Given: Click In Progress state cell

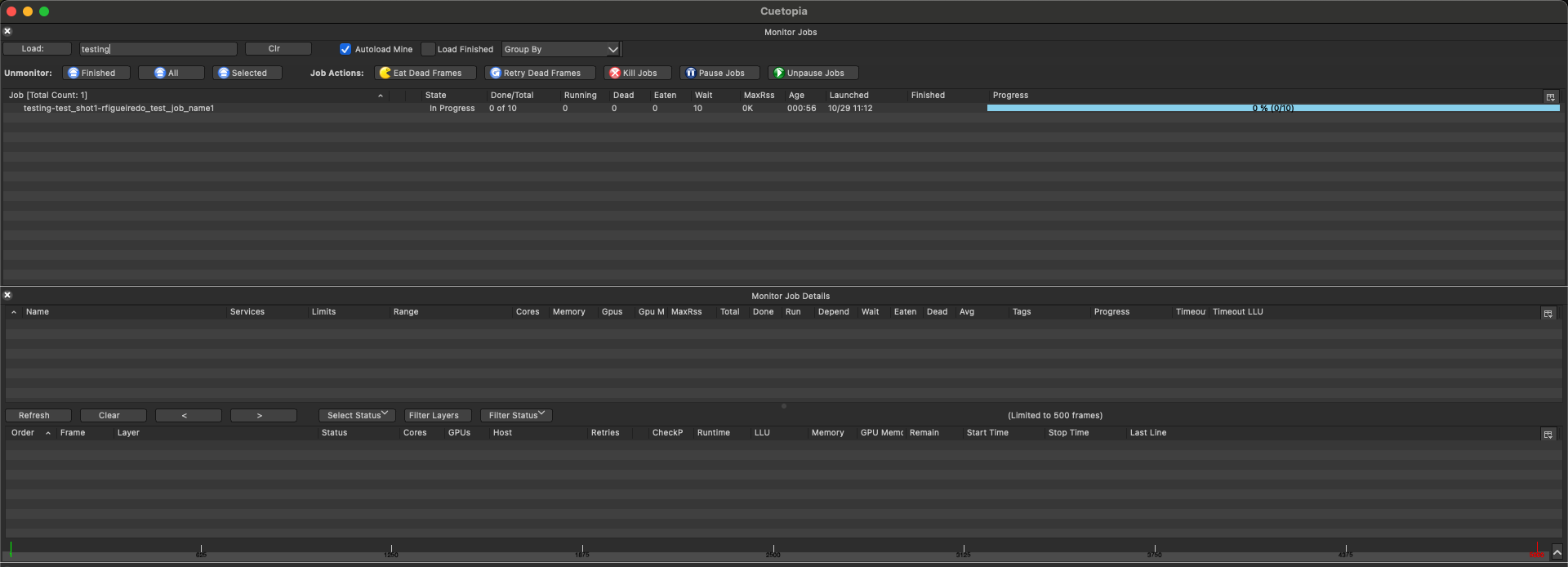Looking at the screenshot, I should (x=452, y=108).
